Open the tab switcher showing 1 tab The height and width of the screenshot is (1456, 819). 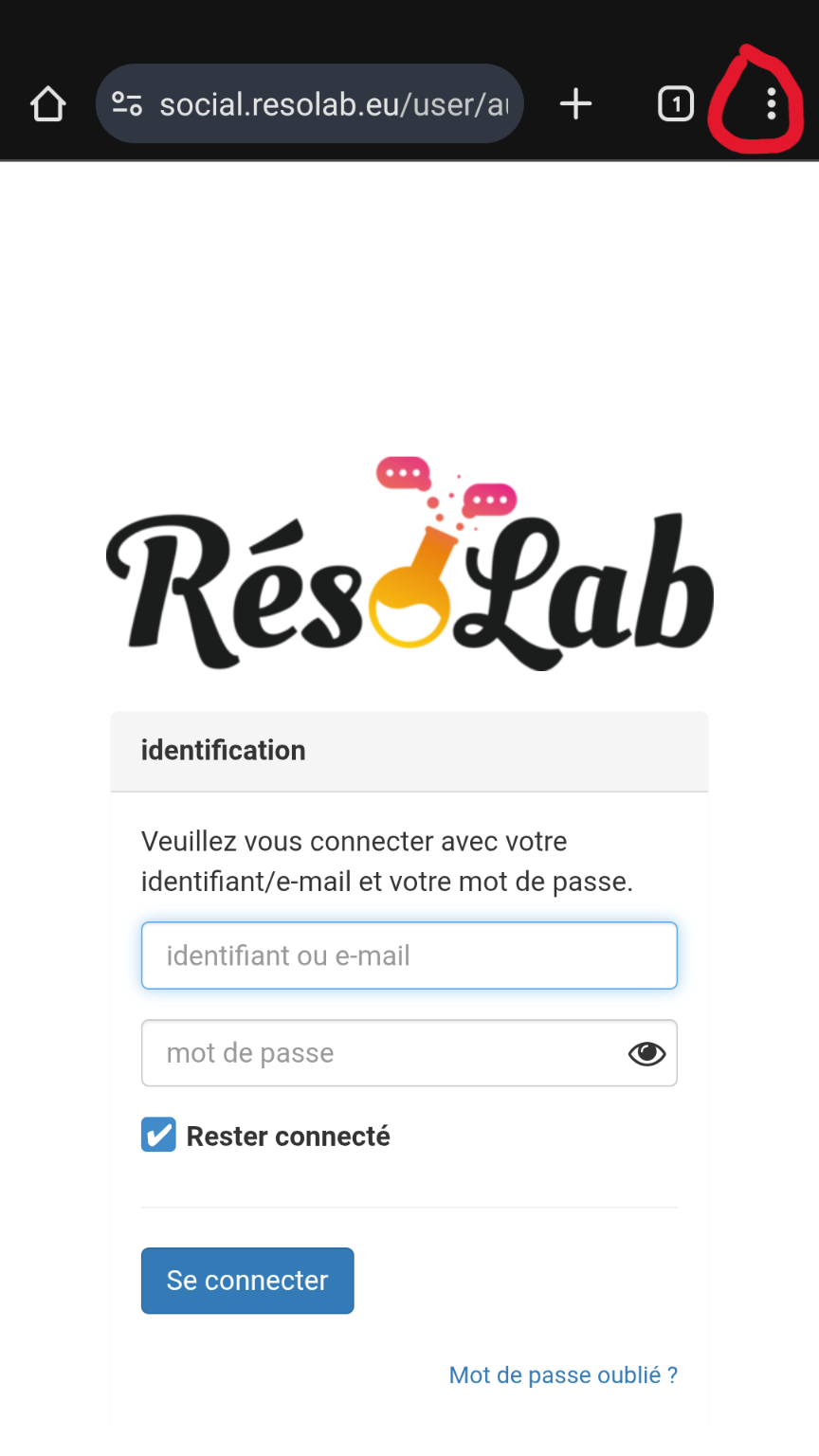676,103
